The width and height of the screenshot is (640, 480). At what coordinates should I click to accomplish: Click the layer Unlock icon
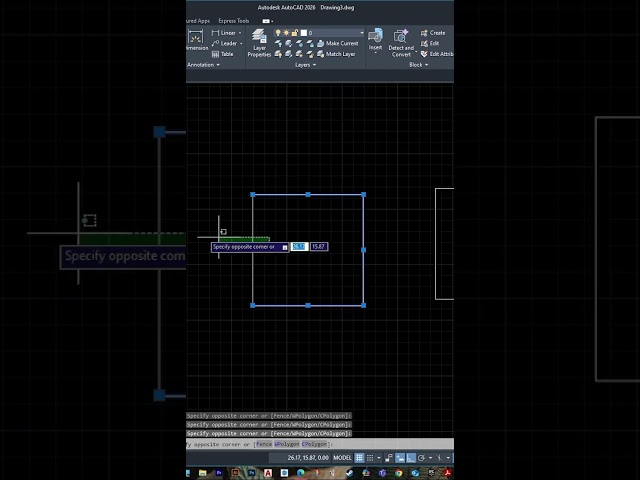click(310, 54)
